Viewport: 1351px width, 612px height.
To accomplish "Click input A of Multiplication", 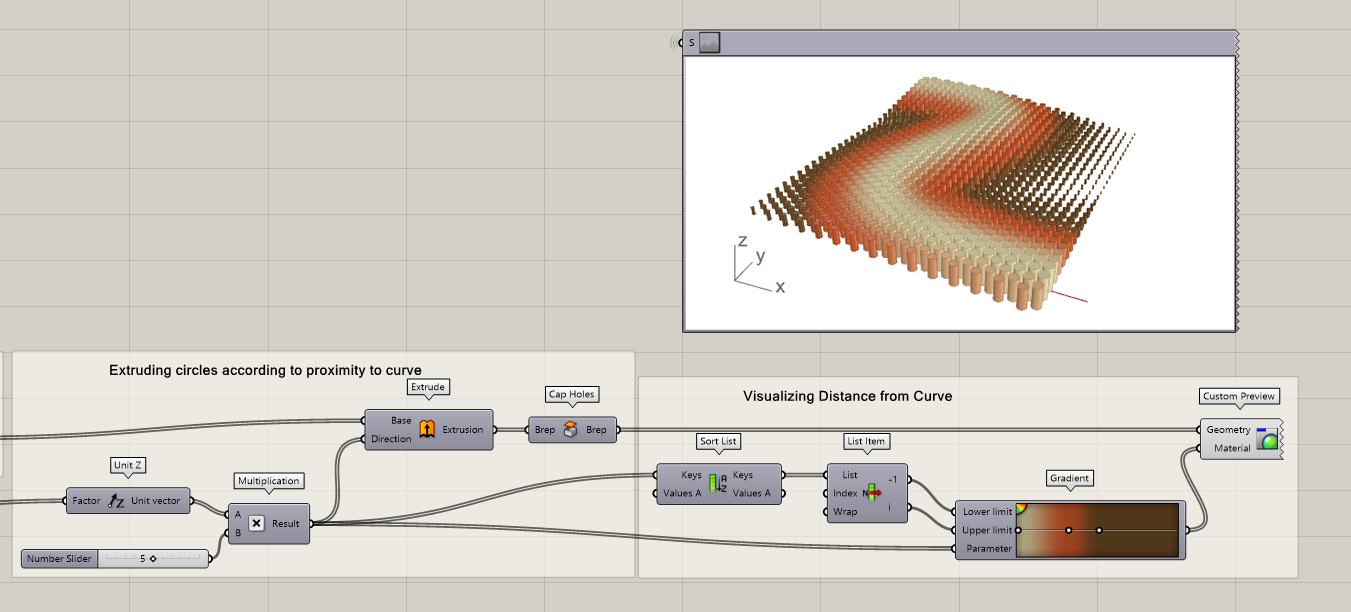I will pos(238,514).
